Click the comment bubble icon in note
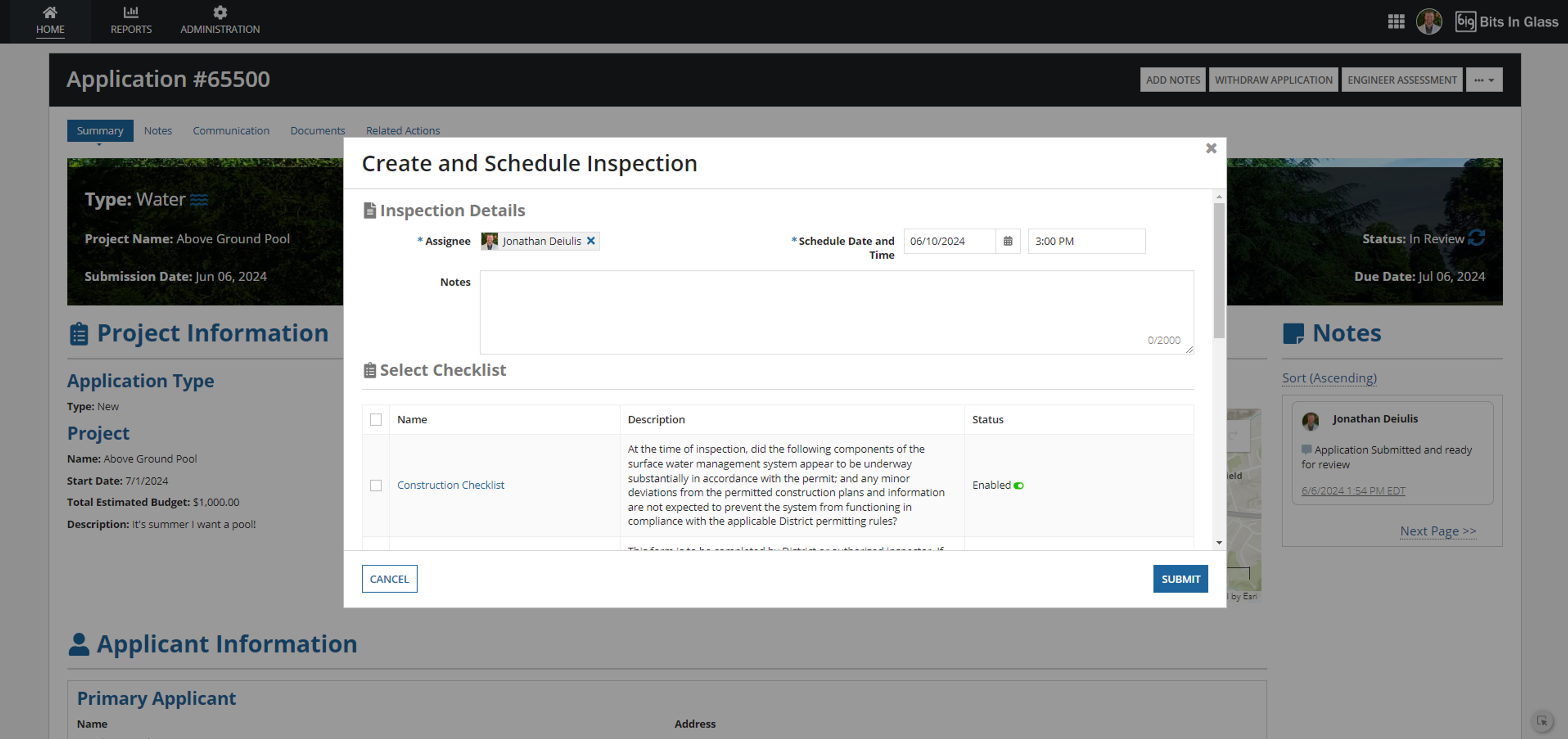Viewport: 1568px width, 739px height. tap(1306, 450)
